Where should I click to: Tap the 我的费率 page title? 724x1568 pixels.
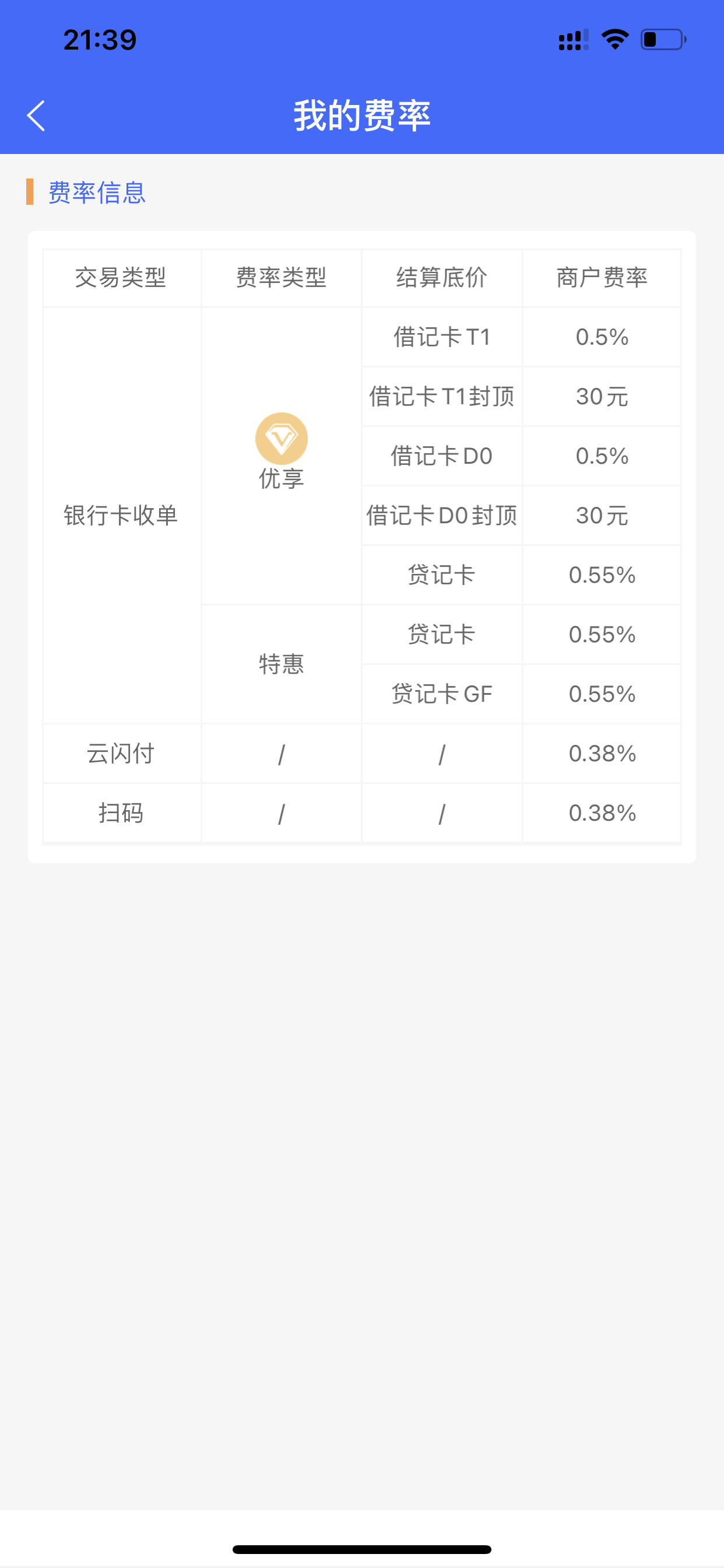pos(362,116)
